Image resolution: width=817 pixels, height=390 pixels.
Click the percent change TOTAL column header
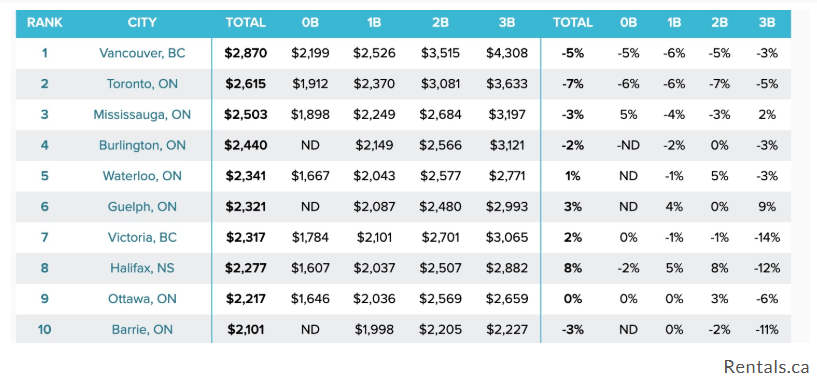click(x=573, y=23)
